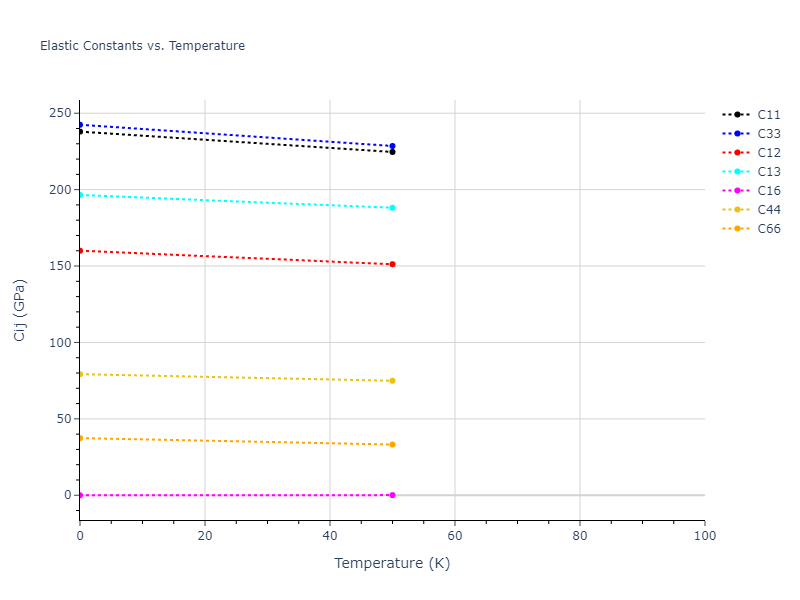Hide the C16 series legend entry
800x600 pixels.
(768, 191)
